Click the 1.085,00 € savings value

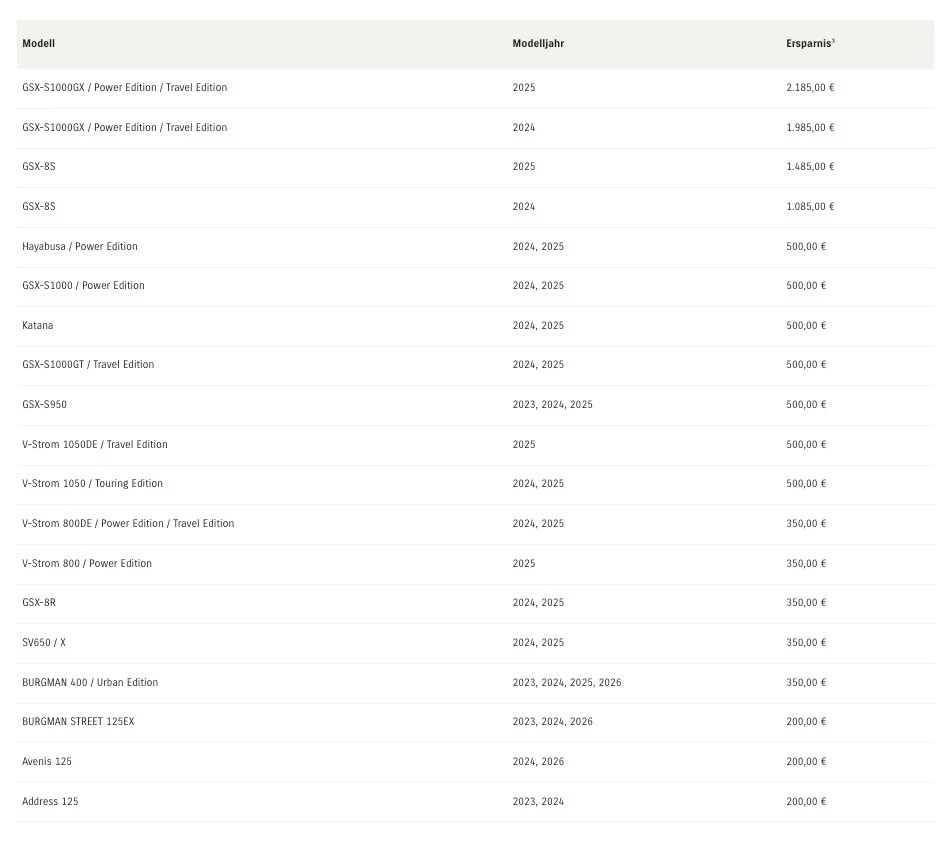810,206
